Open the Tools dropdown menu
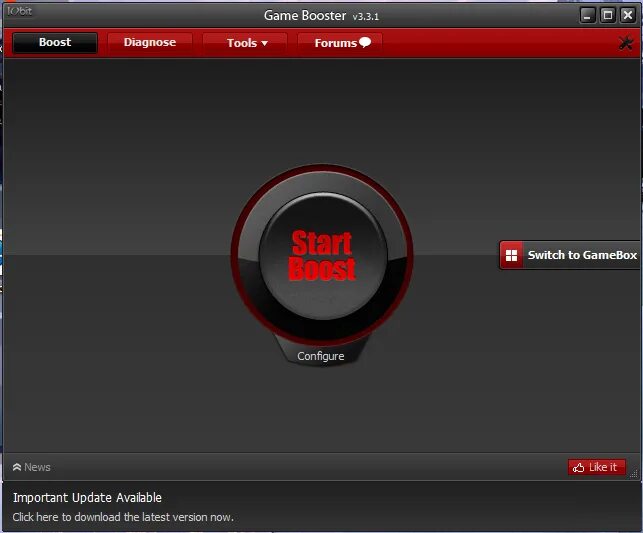Viewport: 643px width, 533px height. tap(247, 43)
